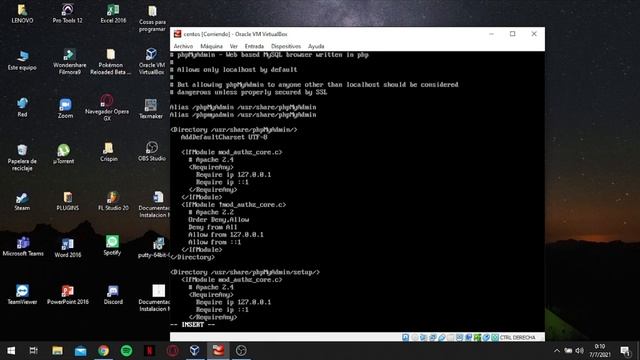Click the '-- INSERT --' mode indicator
The width and height of the screenshot is (640, 360).
192,324
